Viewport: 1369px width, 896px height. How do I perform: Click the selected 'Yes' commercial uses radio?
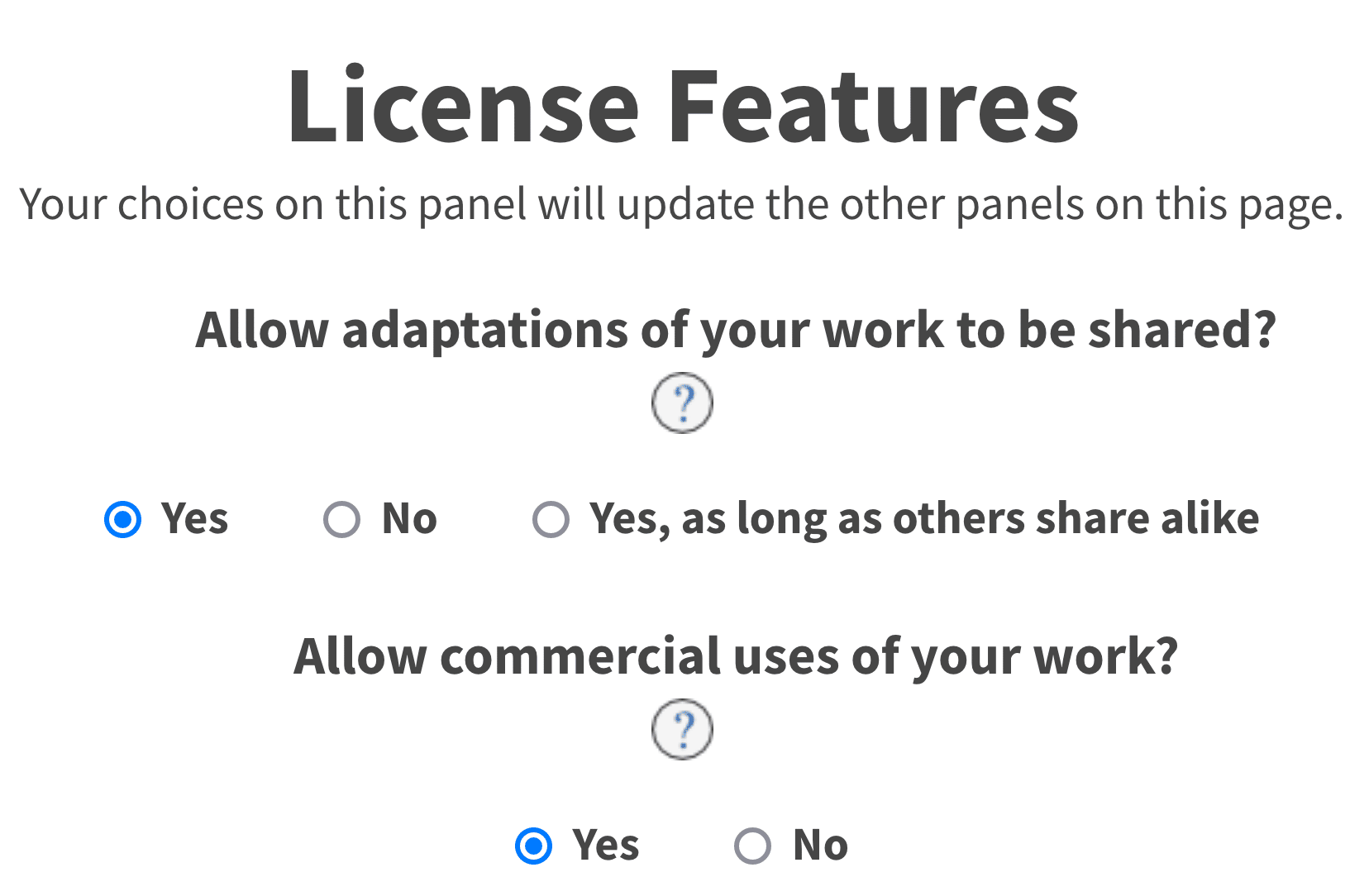535,845
